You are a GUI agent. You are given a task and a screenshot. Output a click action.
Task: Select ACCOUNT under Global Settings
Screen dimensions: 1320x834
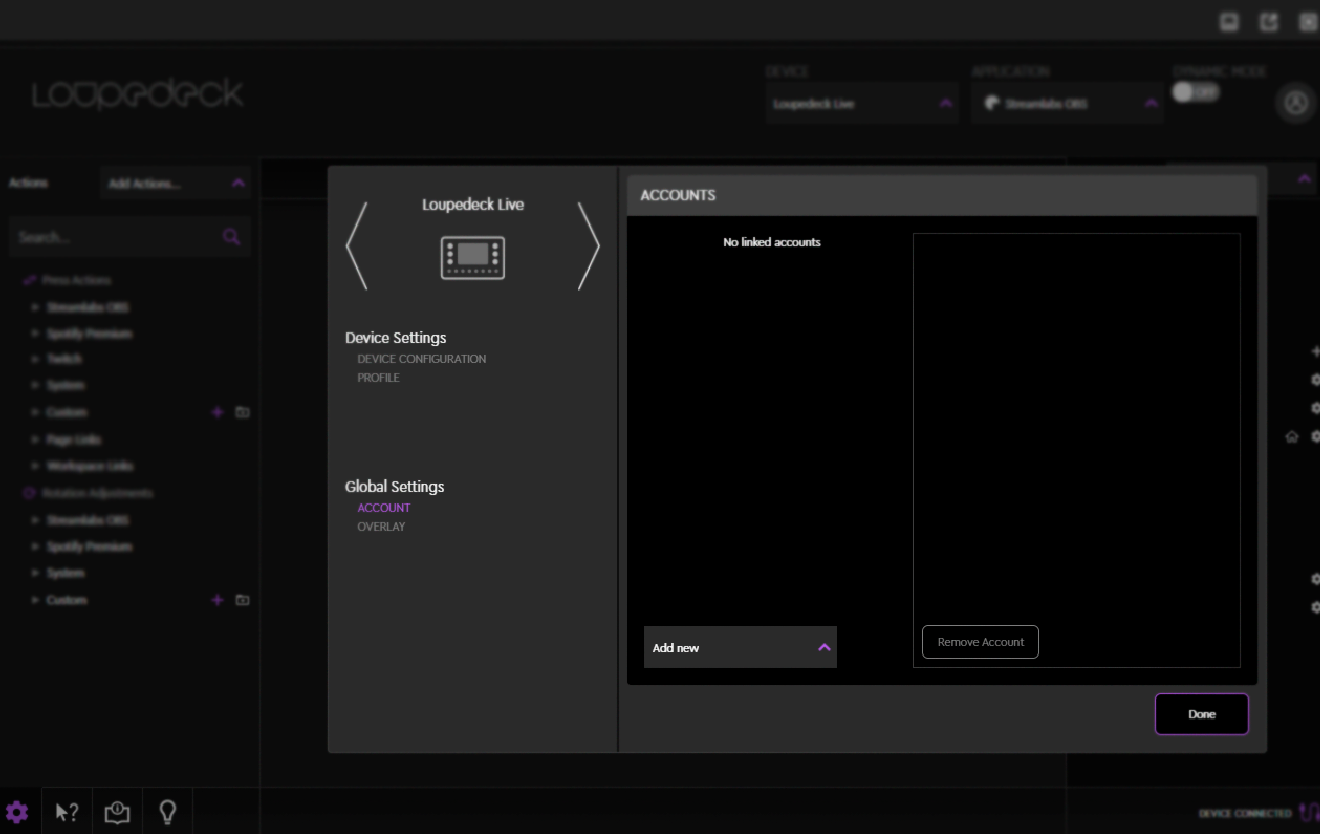[x=384, y=508]
